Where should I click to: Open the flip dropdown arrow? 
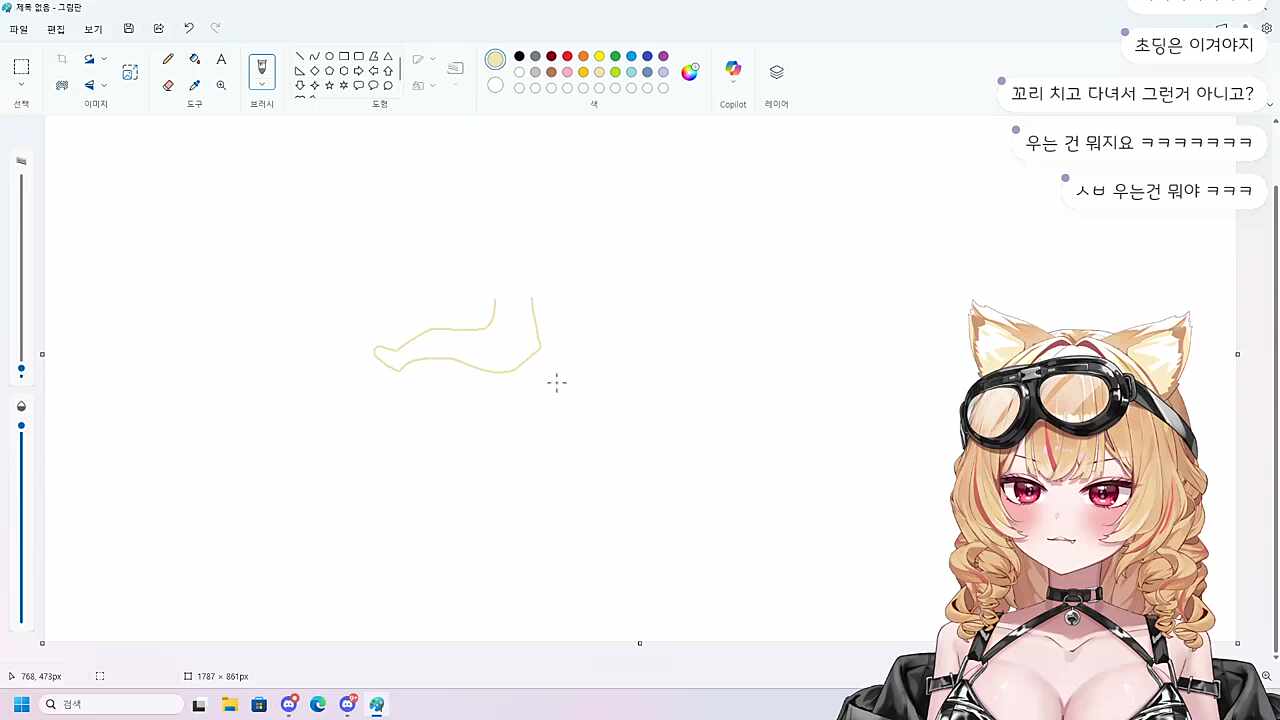tap(104, 85)
